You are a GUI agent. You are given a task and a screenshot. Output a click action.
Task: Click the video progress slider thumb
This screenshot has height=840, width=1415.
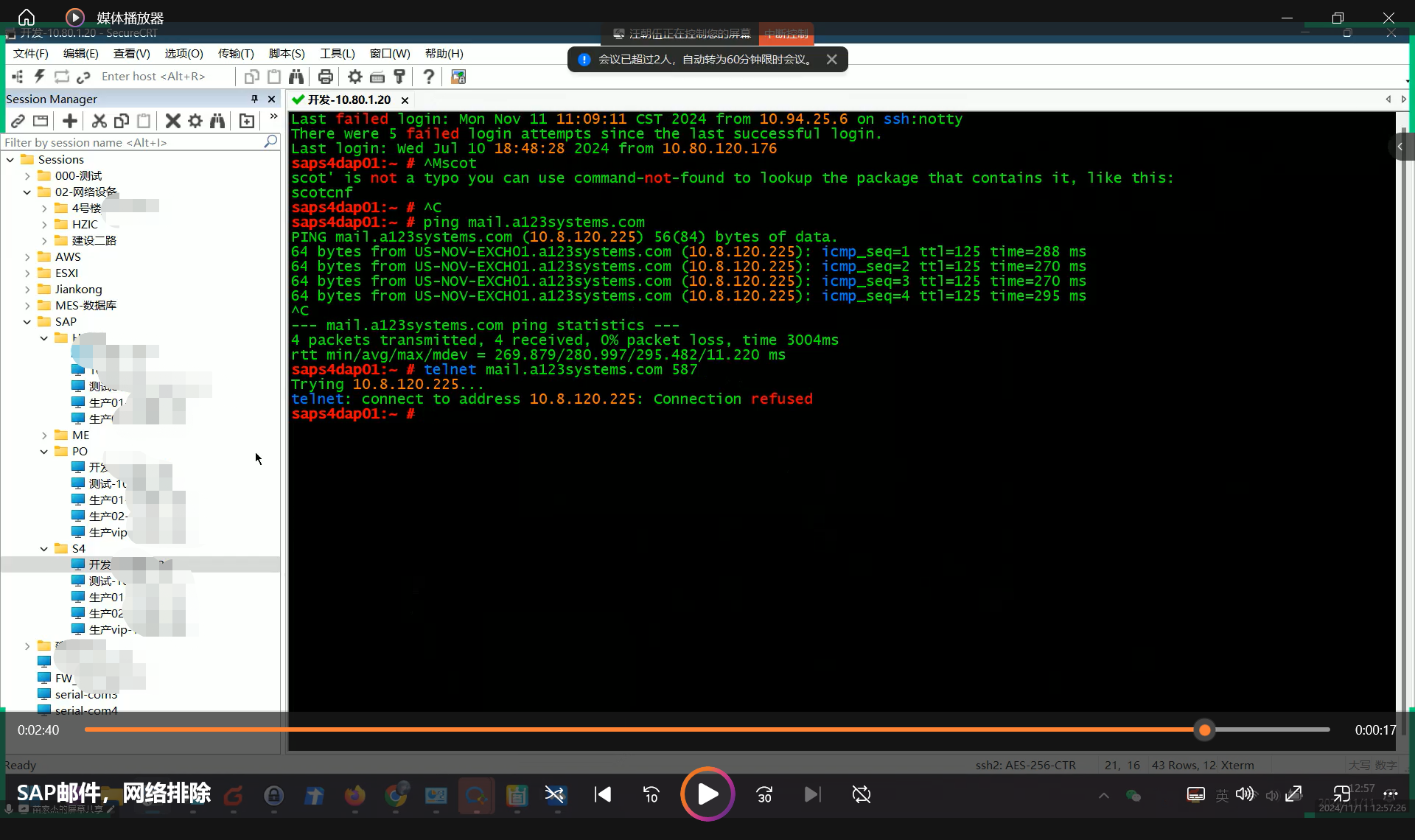point(1205,730)
